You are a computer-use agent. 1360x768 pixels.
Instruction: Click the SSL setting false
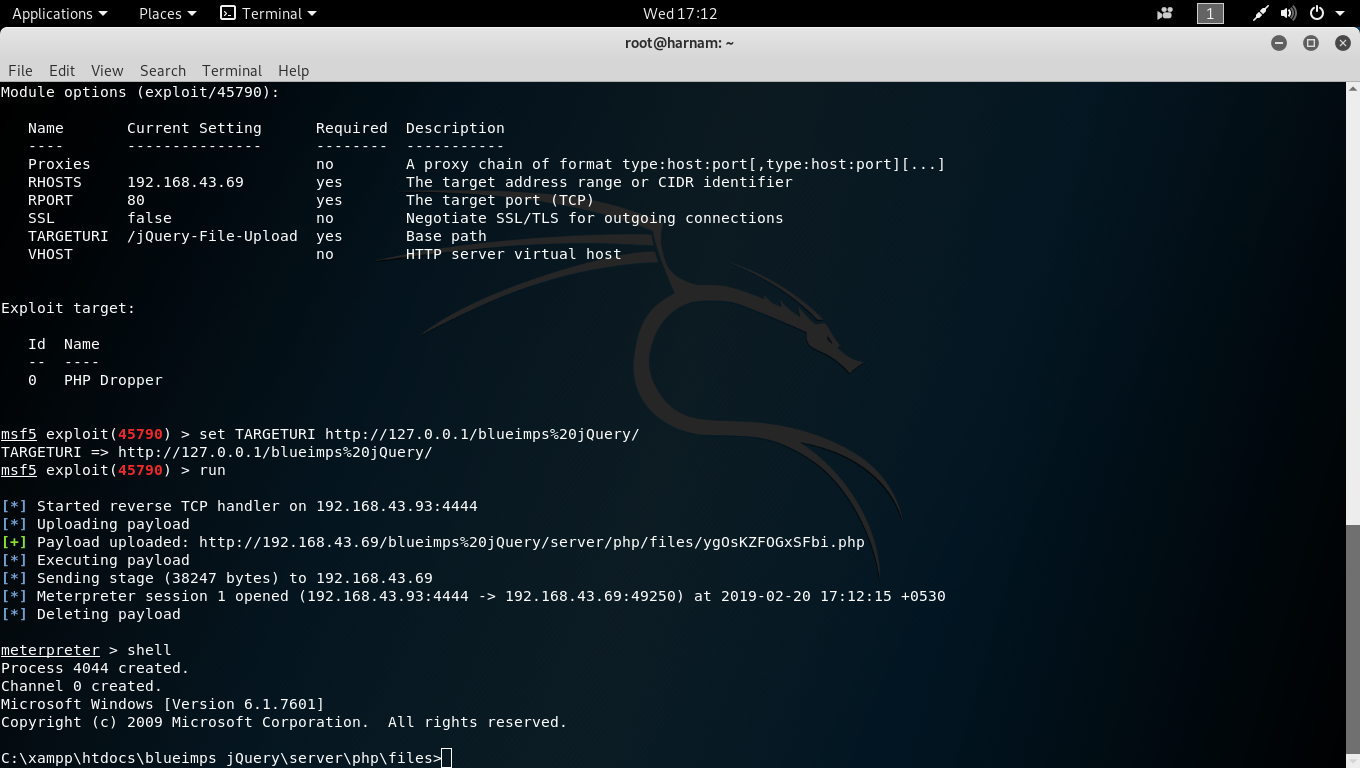pos(149,218)
